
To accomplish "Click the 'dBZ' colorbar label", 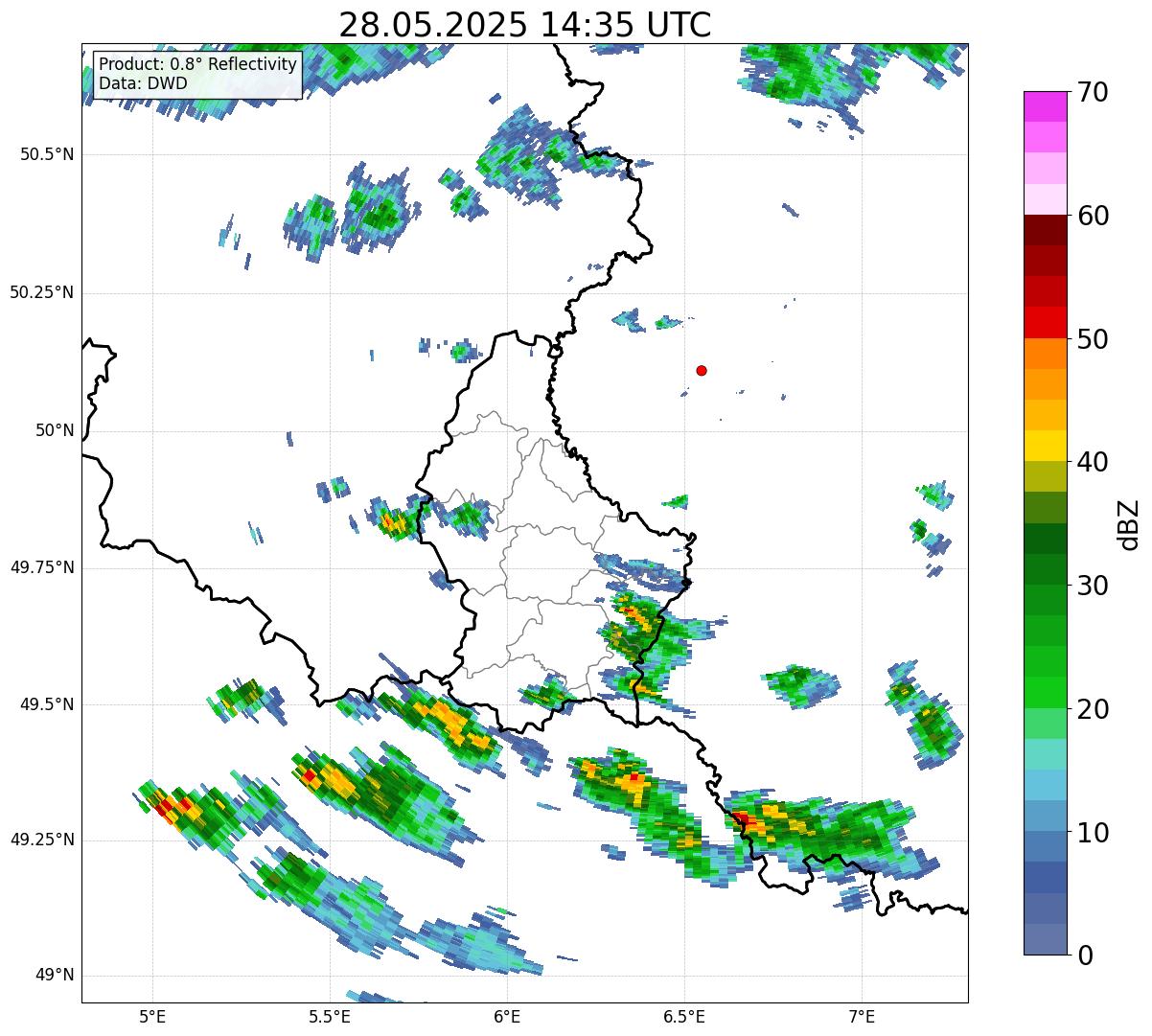I will click(x=1129, y=524).
